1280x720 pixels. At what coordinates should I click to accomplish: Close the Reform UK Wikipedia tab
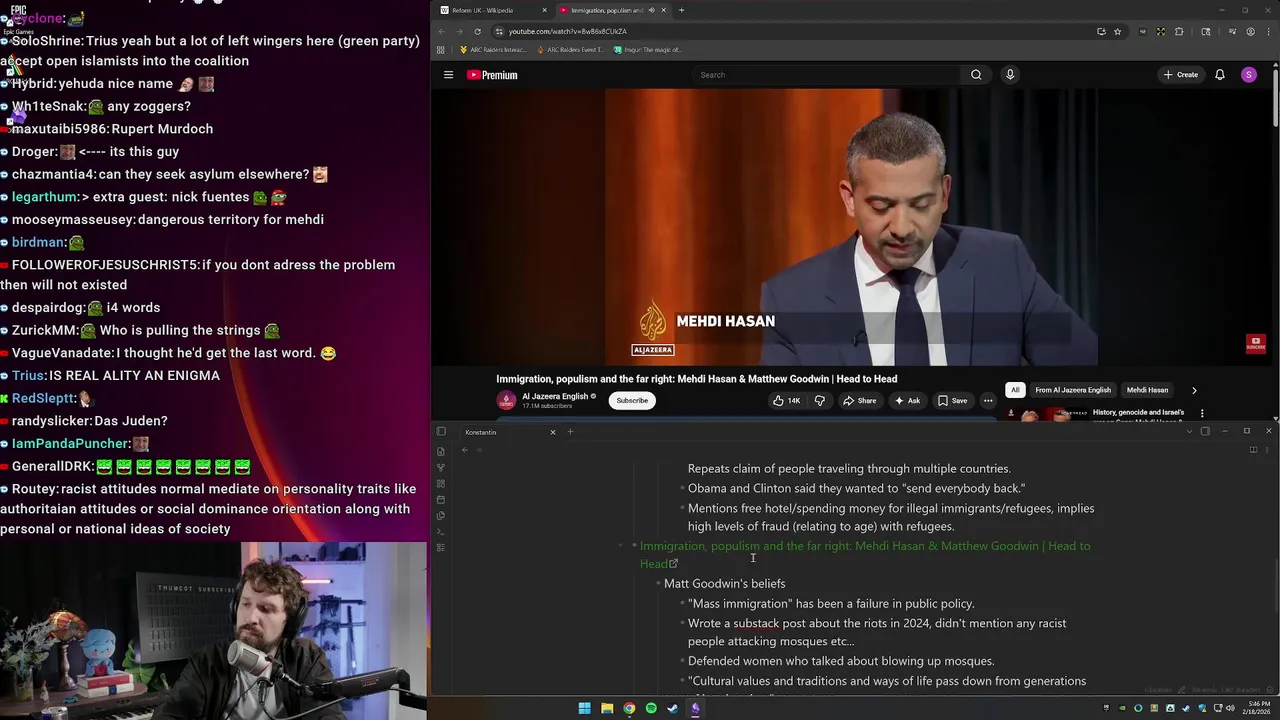[x=545, y=10]
